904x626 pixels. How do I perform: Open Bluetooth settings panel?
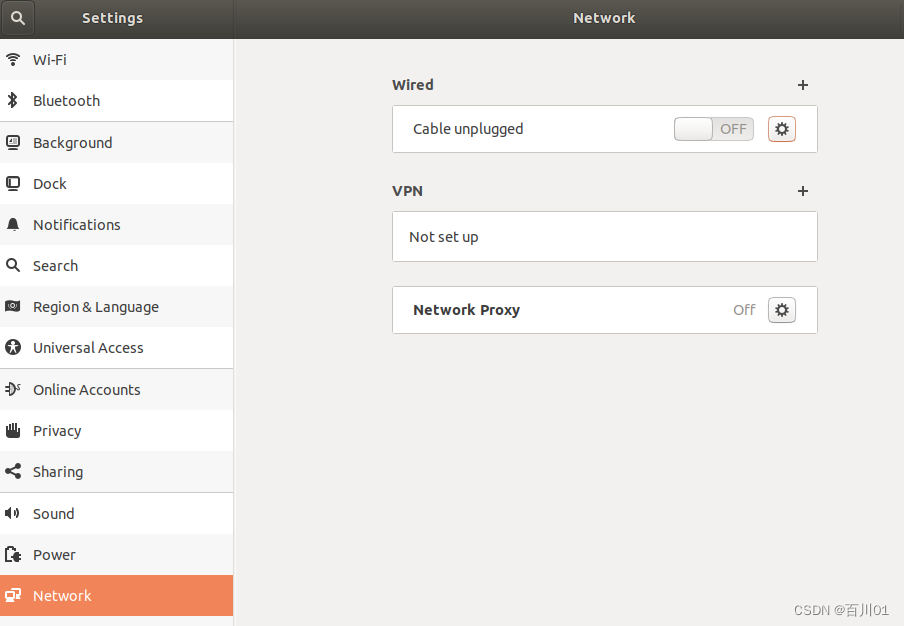[x=116, y=100]
